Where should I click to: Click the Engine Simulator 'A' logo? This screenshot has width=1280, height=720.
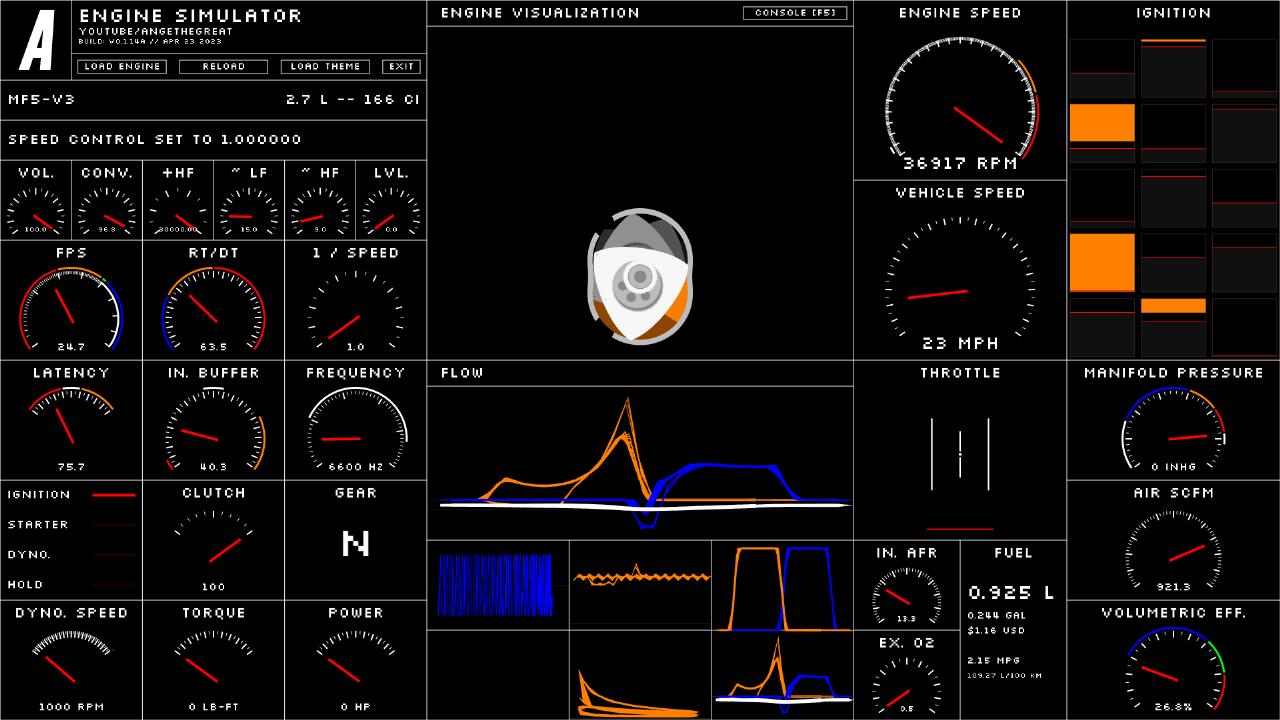tap(37, 41)
